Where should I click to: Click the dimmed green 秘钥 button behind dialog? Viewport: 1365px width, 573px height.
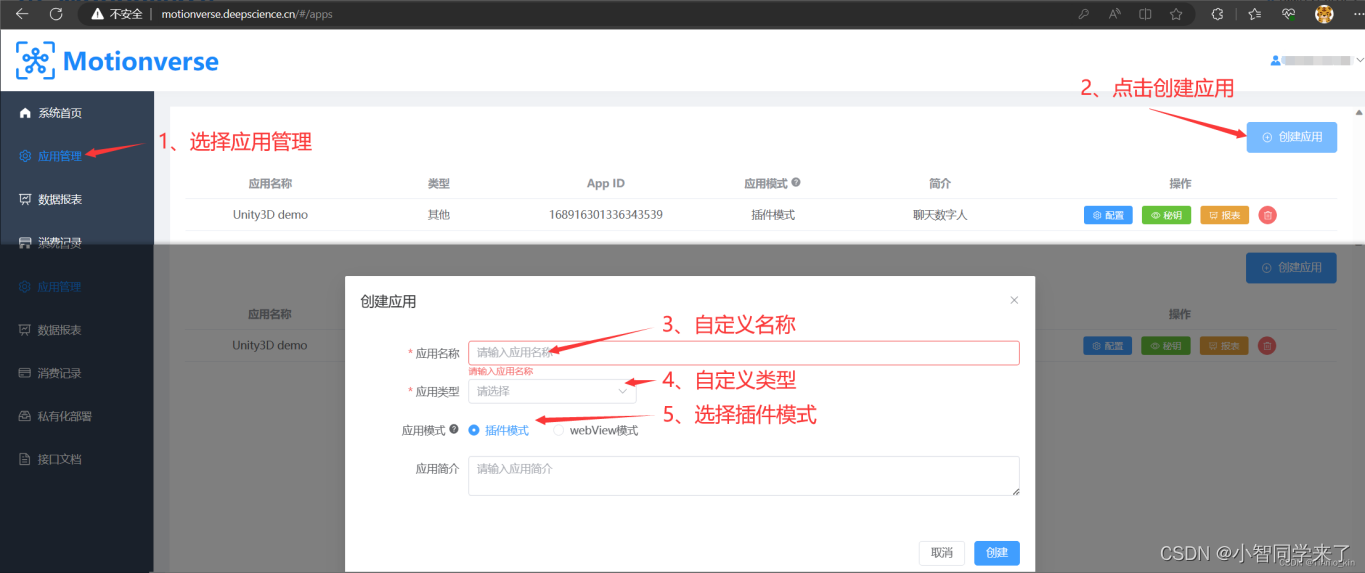(x=1166, y=346)
